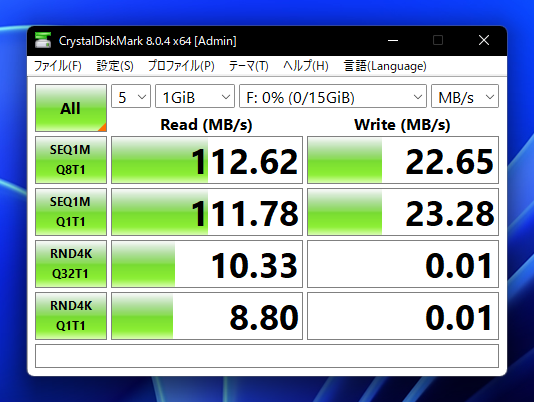Run the SEQ1M Q1T1 test
The width and height of the screenshot is (534, 402).
pyautogui.click(x=71, y=212)
